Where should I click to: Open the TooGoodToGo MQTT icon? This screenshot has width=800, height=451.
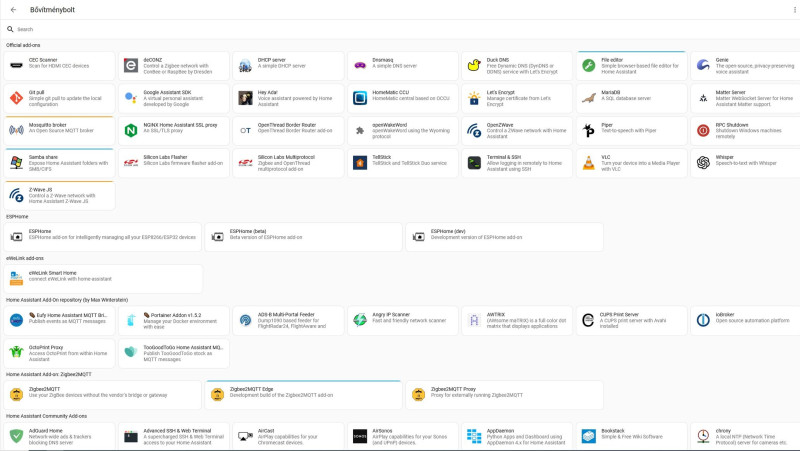click(x=131, y=353)
